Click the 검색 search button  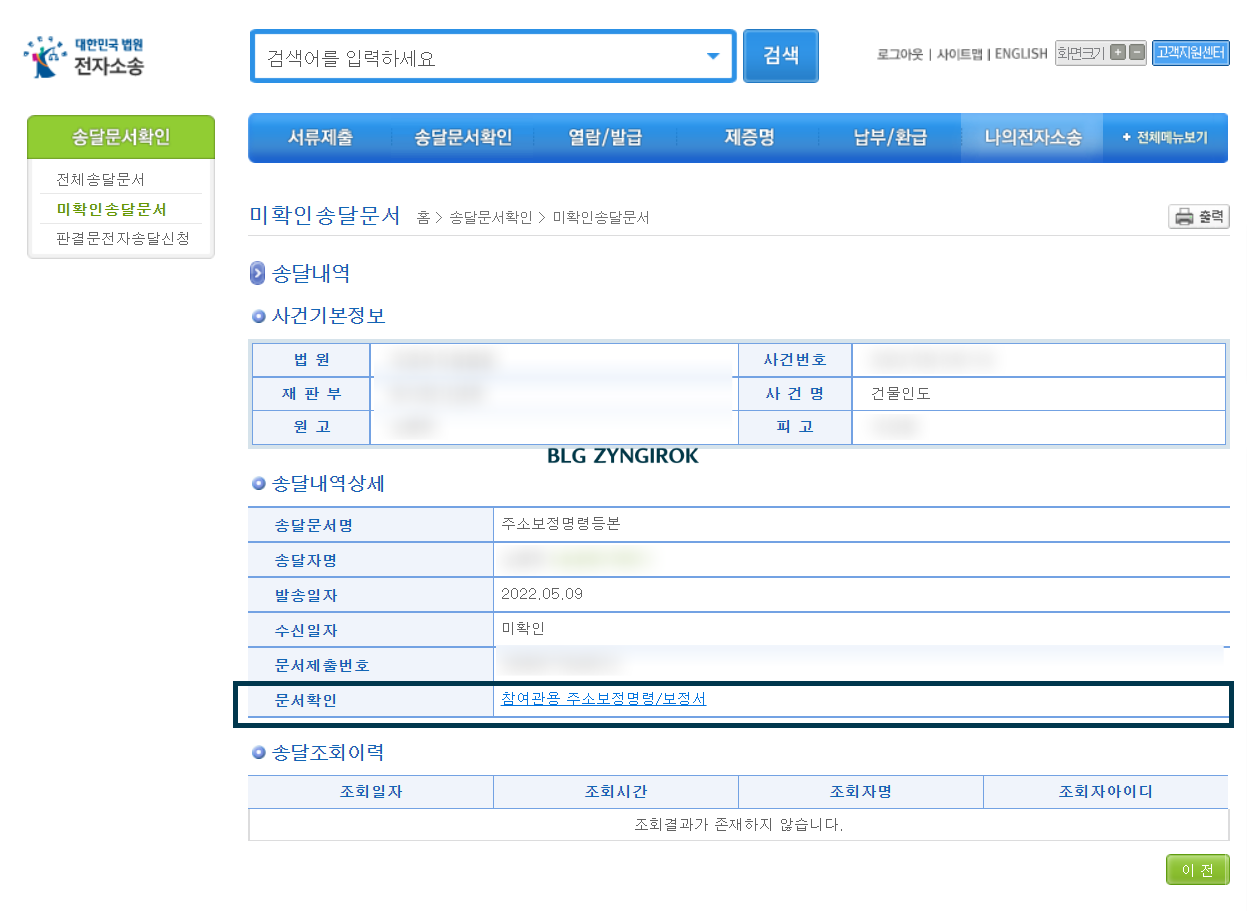[780, 55]
